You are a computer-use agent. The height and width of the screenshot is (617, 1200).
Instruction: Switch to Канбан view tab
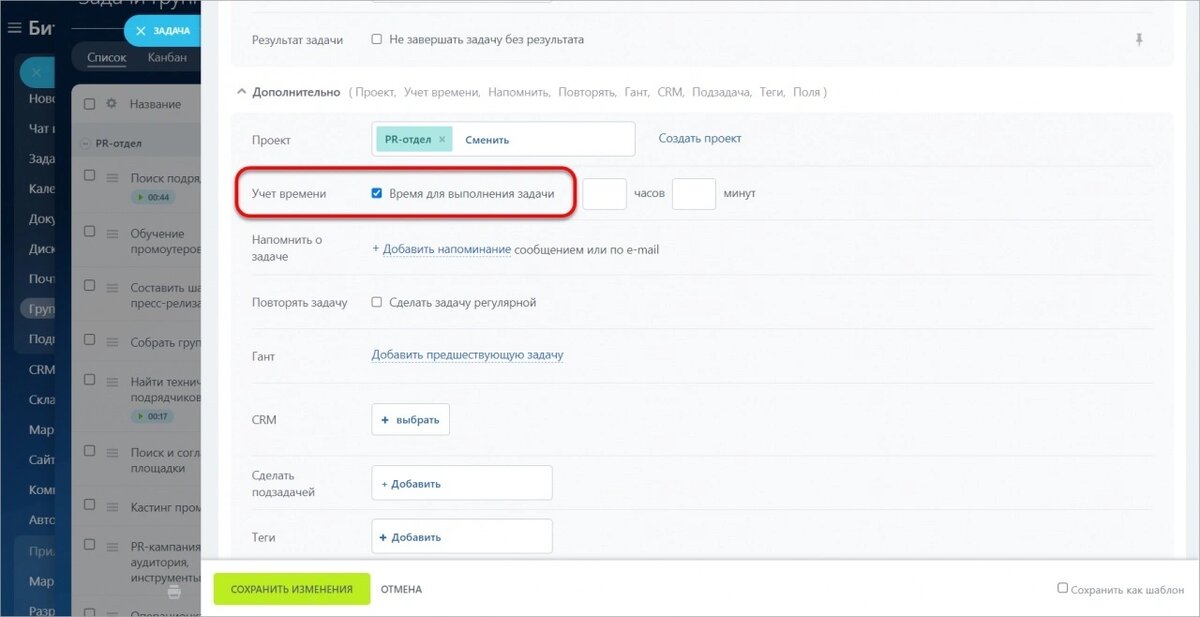pos(167,57)
